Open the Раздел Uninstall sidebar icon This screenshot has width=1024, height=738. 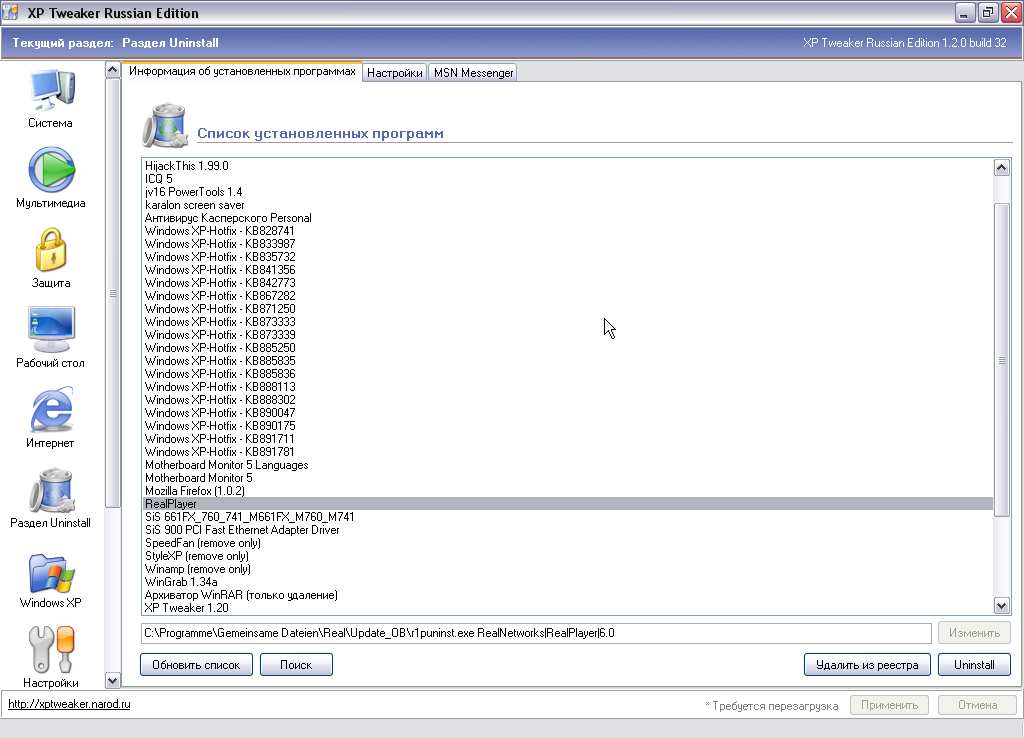click(51, 490)
